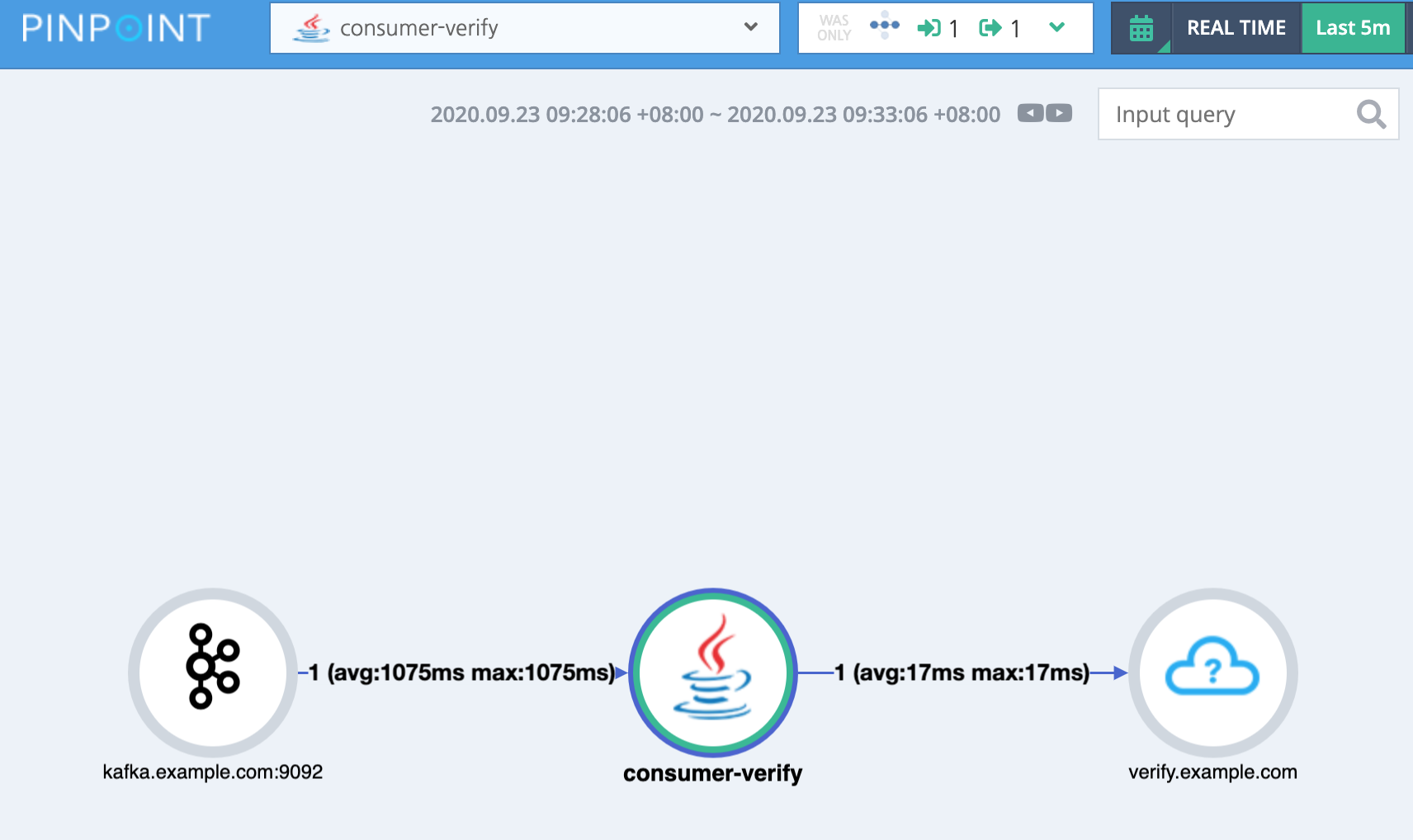Viewport: 1413px width, 840px height.
Task: Click the search magnifier icon
Action: click(x=1371, y=114)
